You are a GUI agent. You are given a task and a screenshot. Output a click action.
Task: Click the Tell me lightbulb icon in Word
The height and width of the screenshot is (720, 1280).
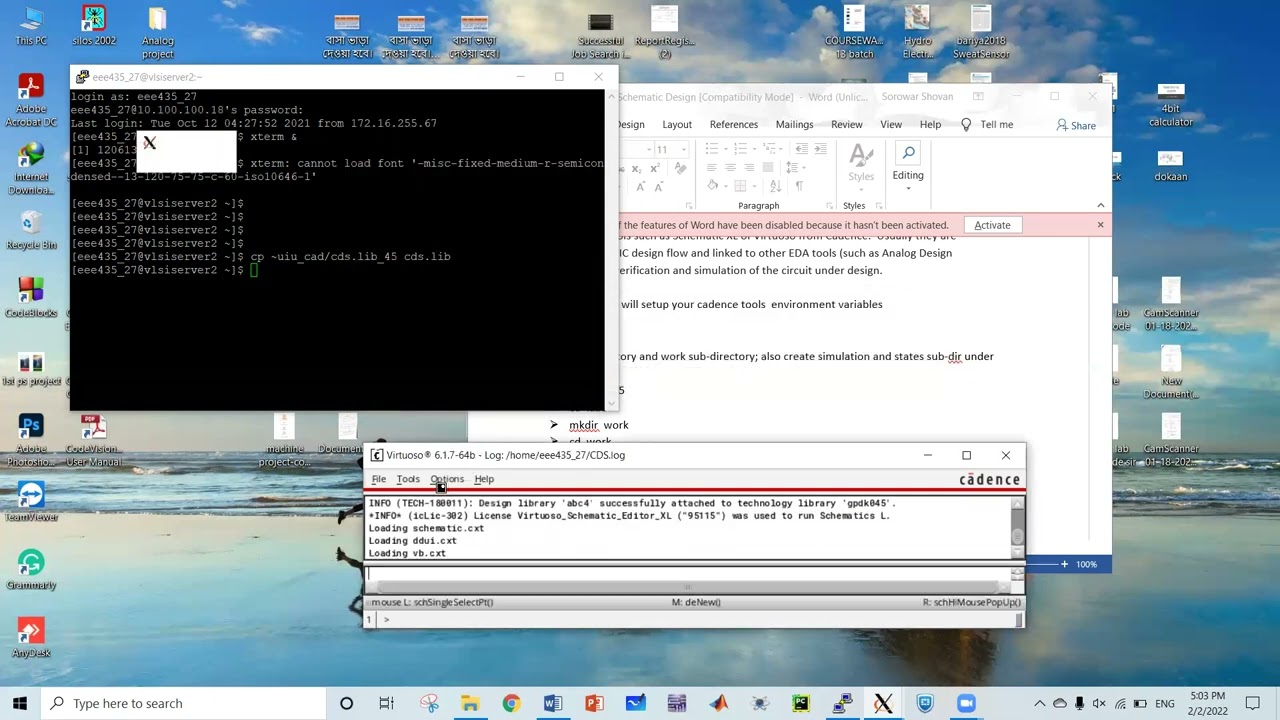966,124
